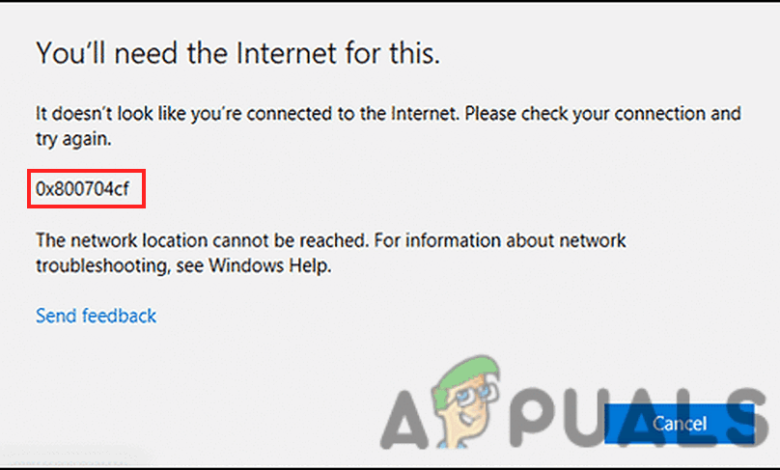Click the gray letter U in Appuals watermark

588,417
